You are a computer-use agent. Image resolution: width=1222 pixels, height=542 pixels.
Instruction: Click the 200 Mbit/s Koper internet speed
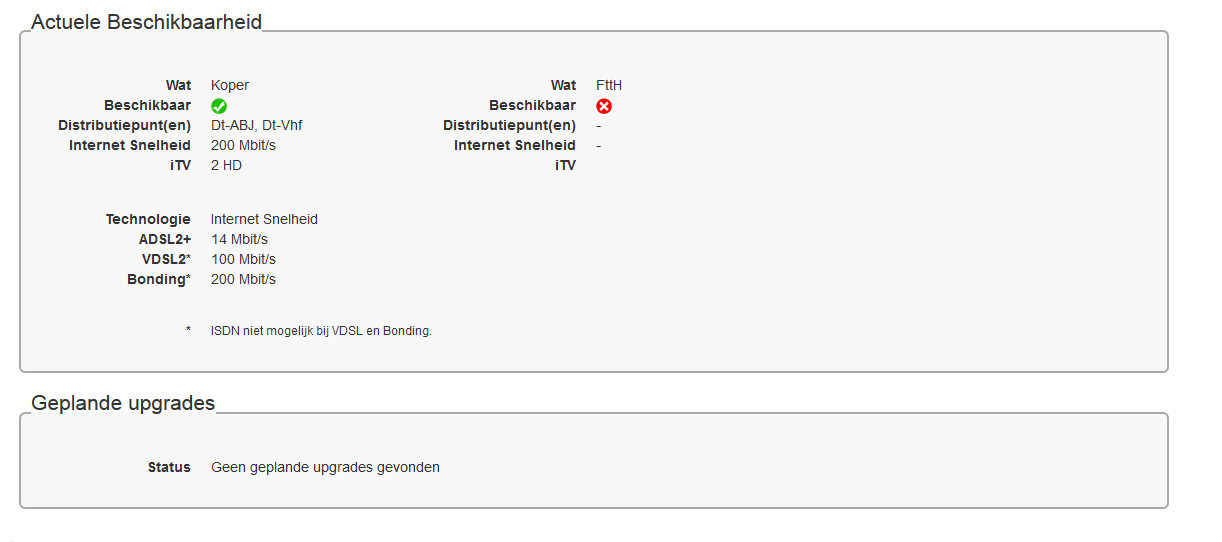(244, 145)
